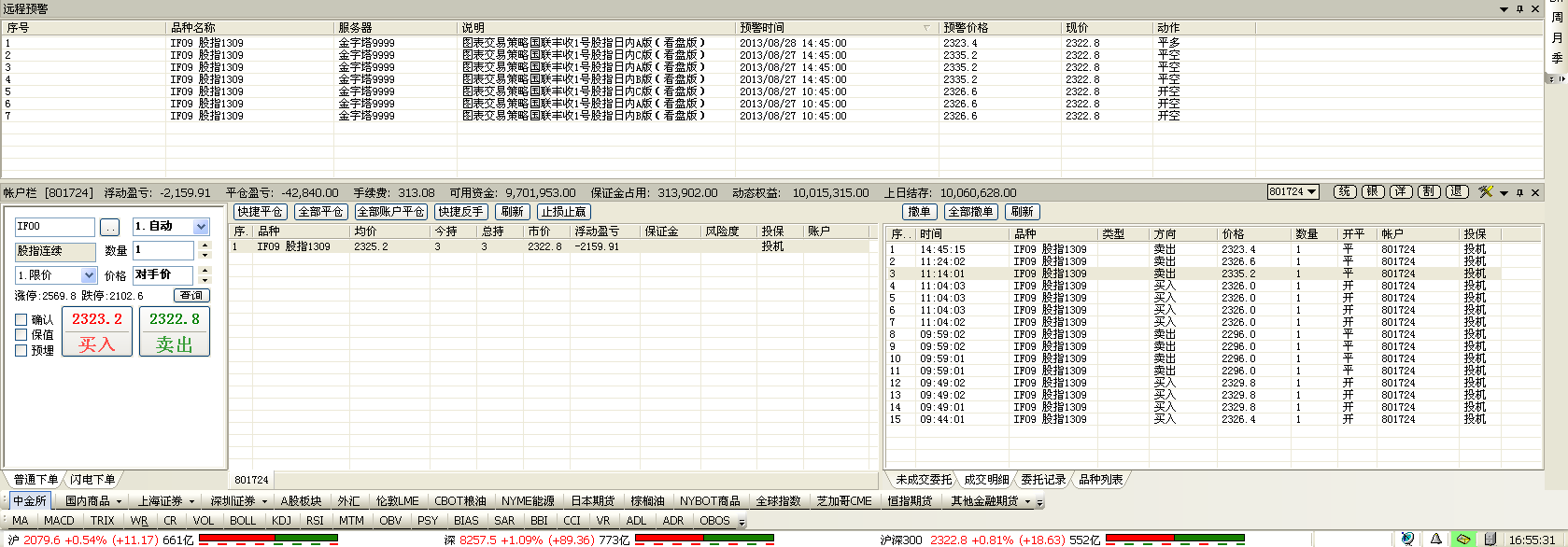This screenshot has width=1568, height=547.
Task: Click the red 买入 buy button
Action: tap(97, 332)
